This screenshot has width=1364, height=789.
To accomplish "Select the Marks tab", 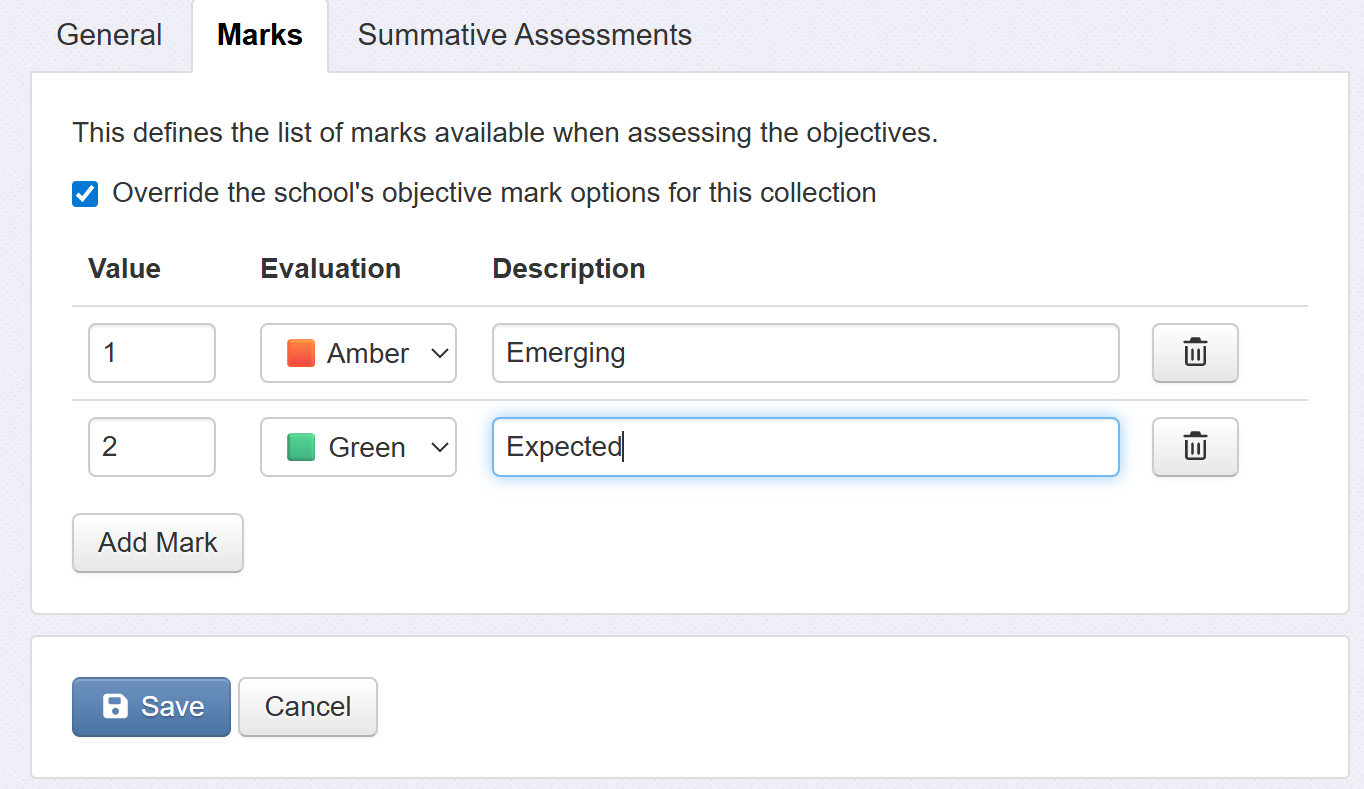I will pos(260,35).
